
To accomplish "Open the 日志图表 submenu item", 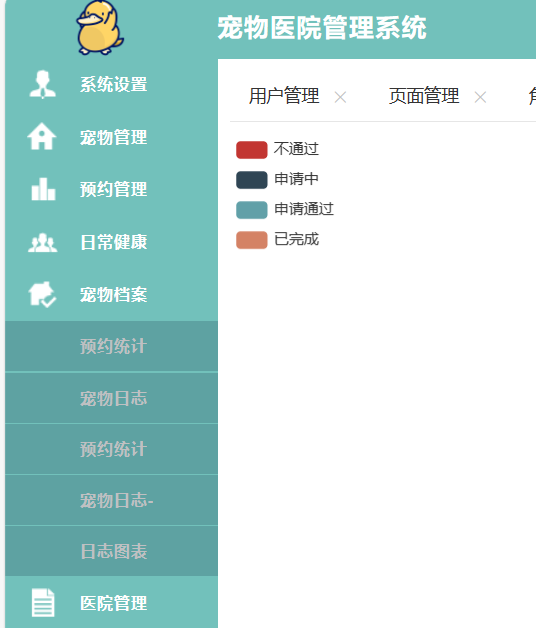I will (x=111, y=551).
